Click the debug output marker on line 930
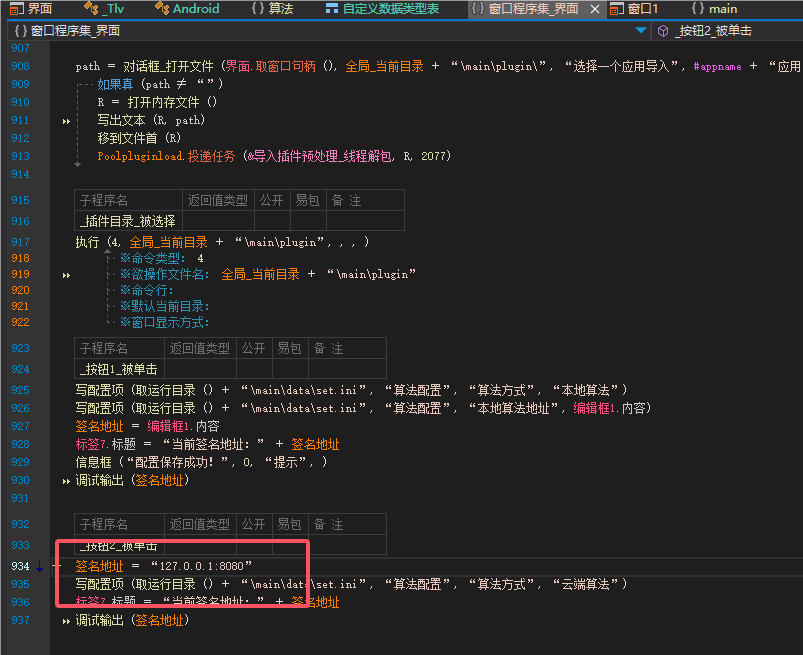 click(67, 480)
